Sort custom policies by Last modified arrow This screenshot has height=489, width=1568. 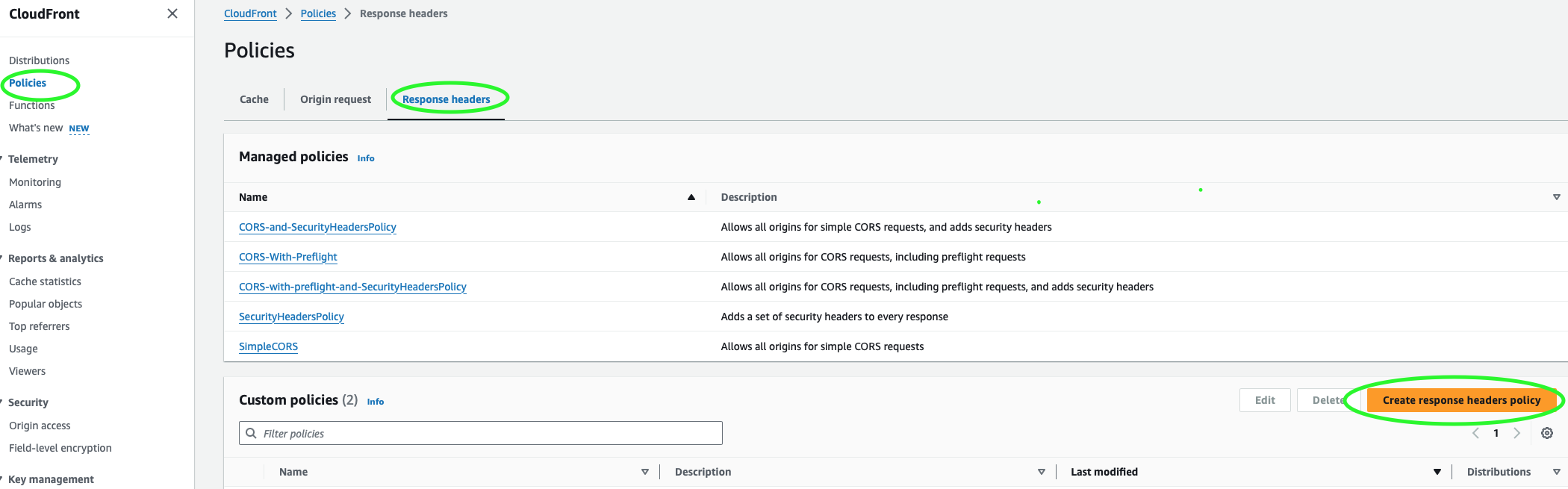[1437, 472]
